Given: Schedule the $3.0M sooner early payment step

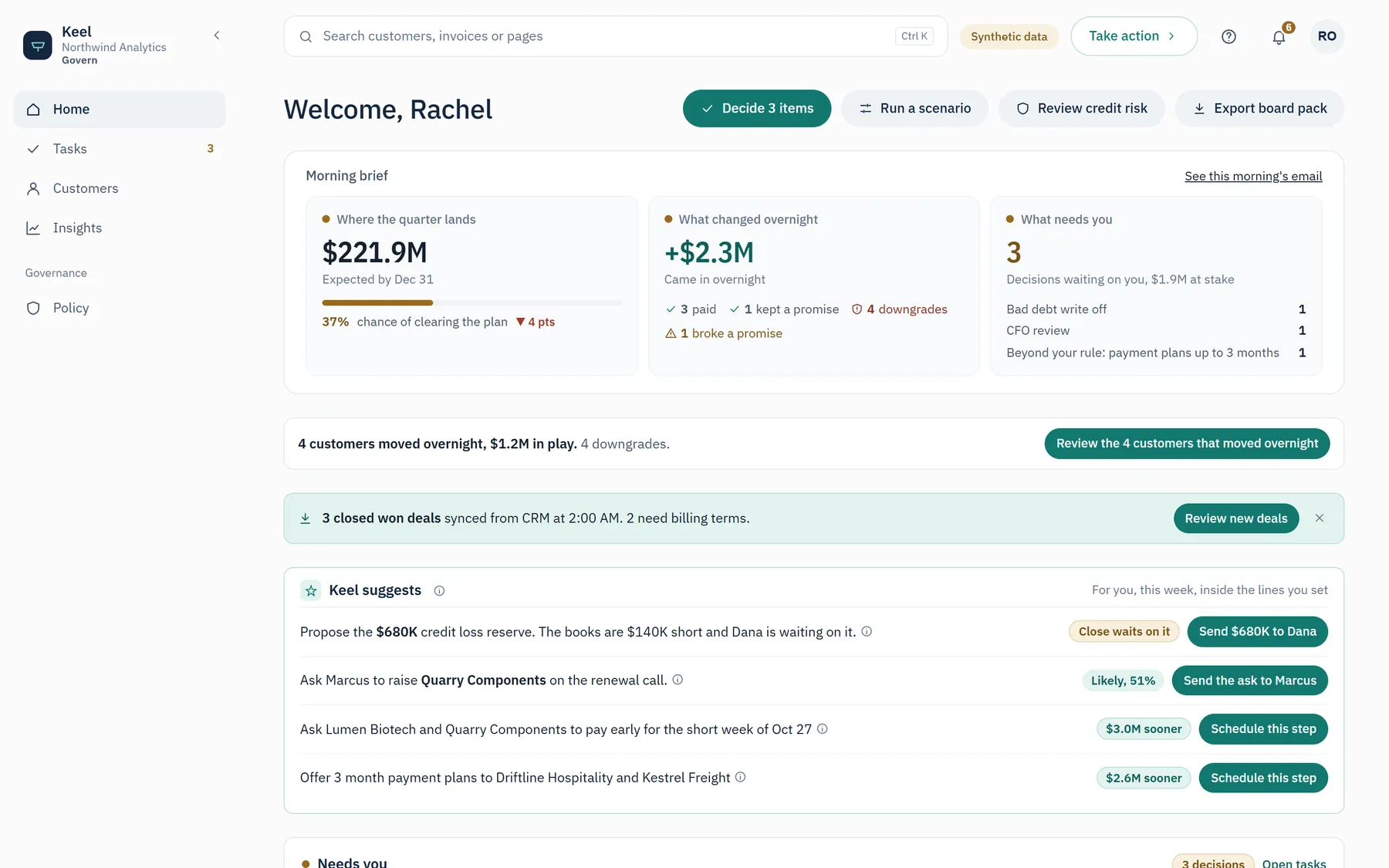Looking at the screenshot, I should tap(1263, 729).
